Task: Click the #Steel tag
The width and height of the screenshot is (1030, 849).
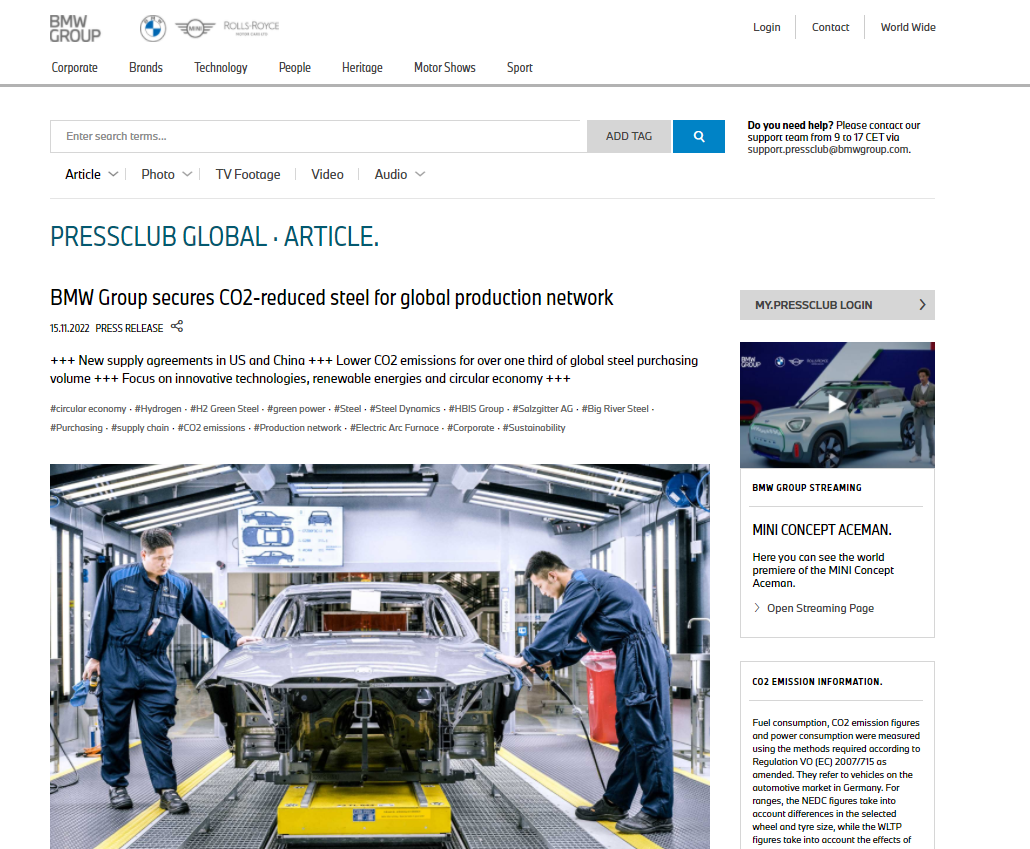Action: [347, 409]
